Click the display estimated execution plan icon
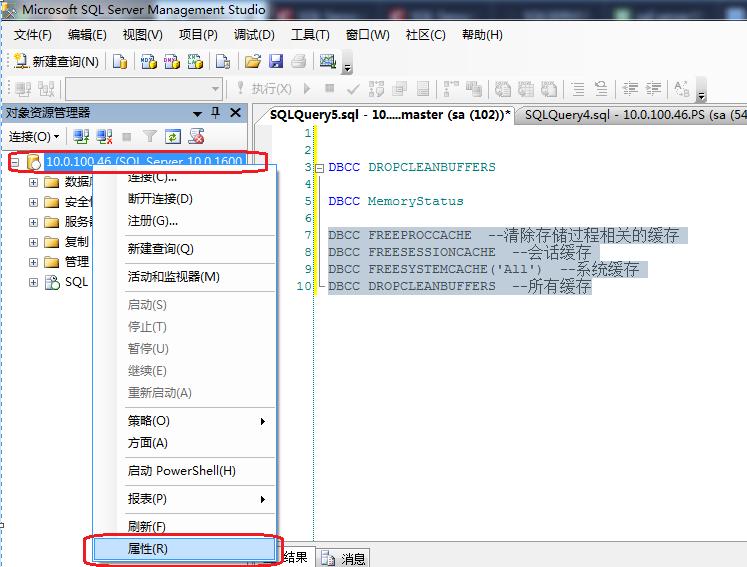Viewport: 747px width, 567px height. [x=376, y=89]
